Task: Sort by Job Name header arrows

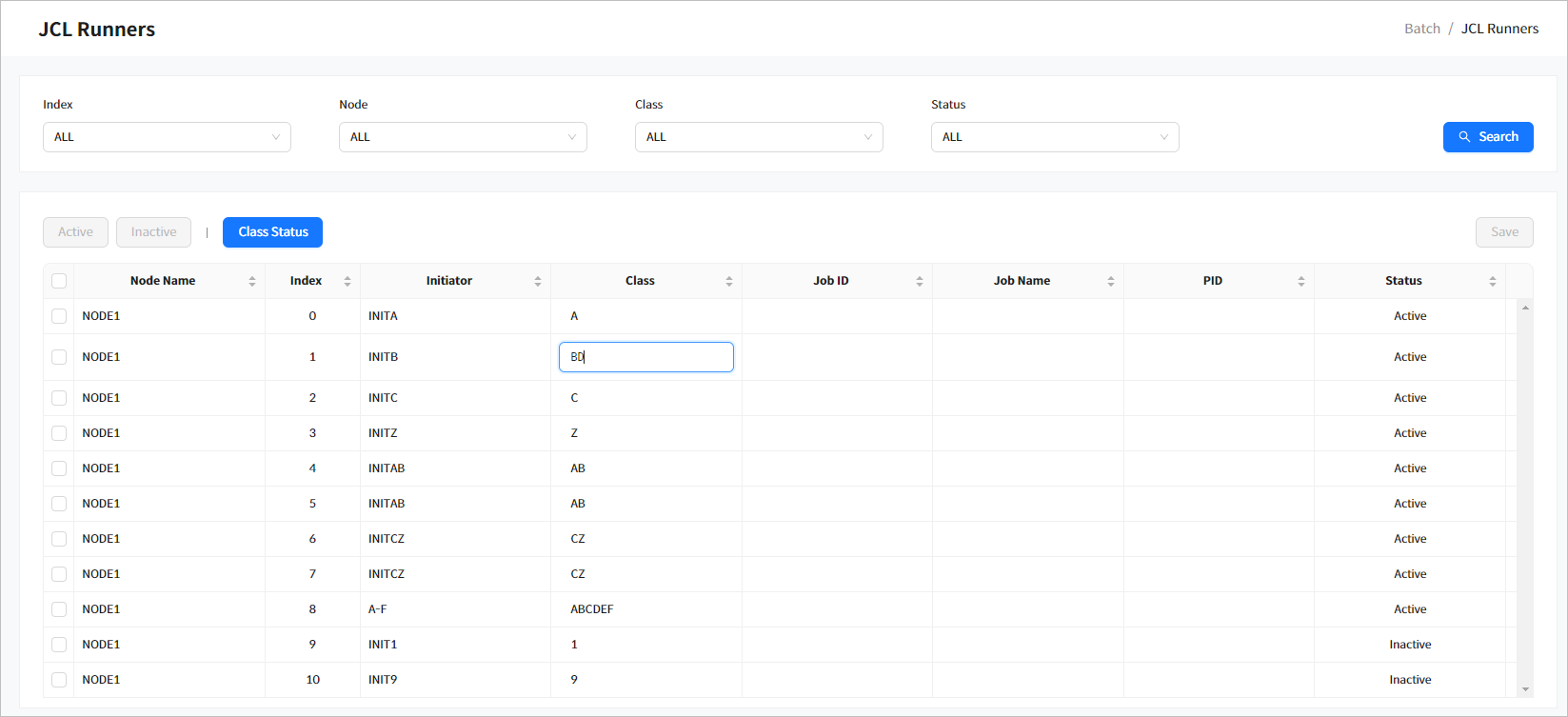Action: pos(1111,282)
